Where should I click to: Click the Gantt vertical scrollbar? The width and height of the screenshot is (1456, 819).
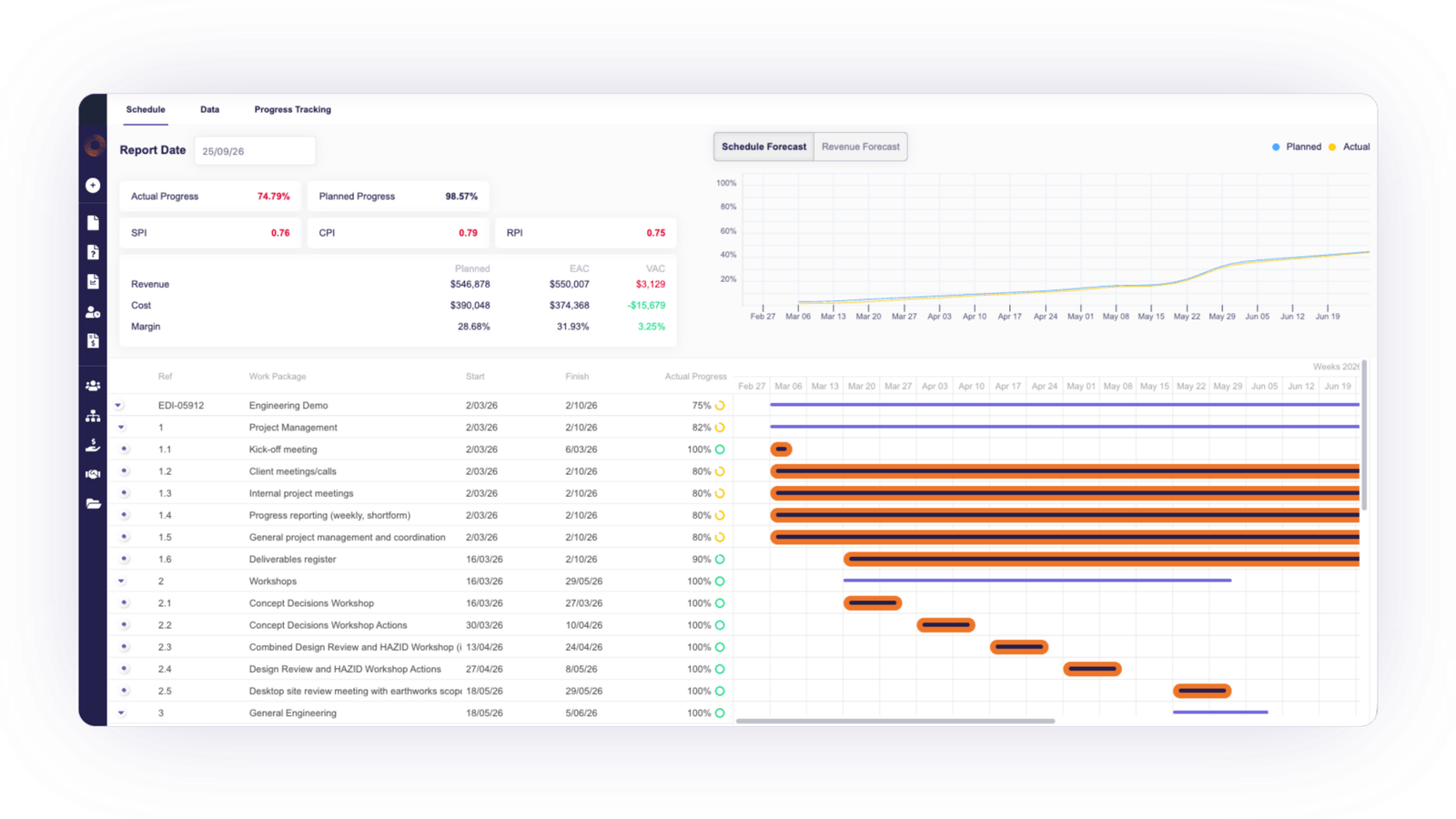pos(1364,435)
